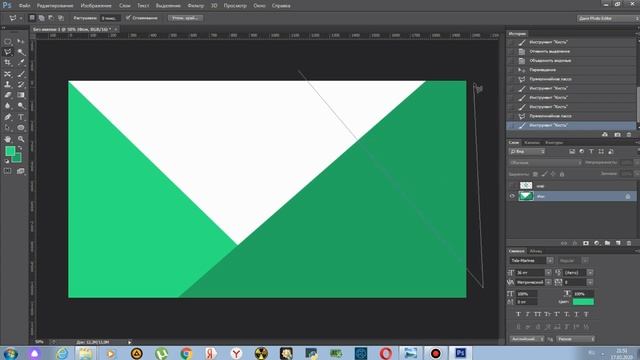The image size is (640, 360).
Task: Switch to the Каналы tab
Action: (x=531, y=142)
